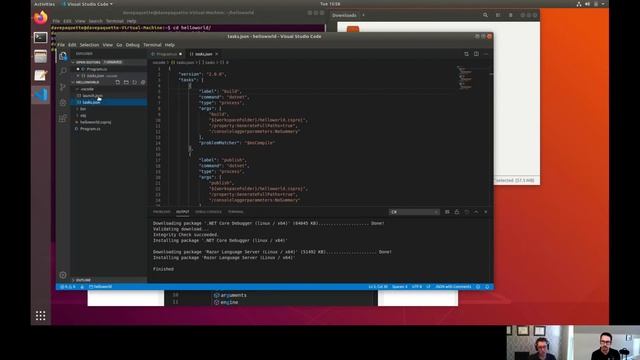Open the Explorer view in activity bar
The image size is (640, 360).
pyautogui.click(x=63, y=56)
